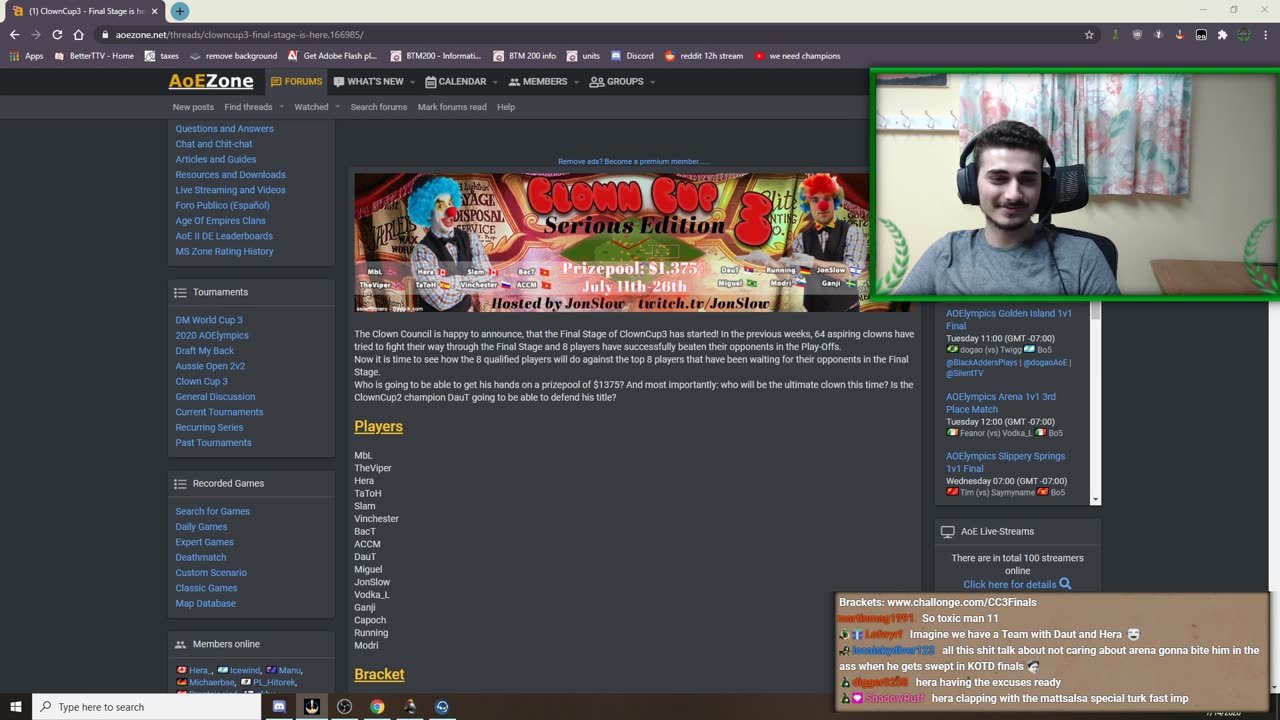Open the Help link

506,107
